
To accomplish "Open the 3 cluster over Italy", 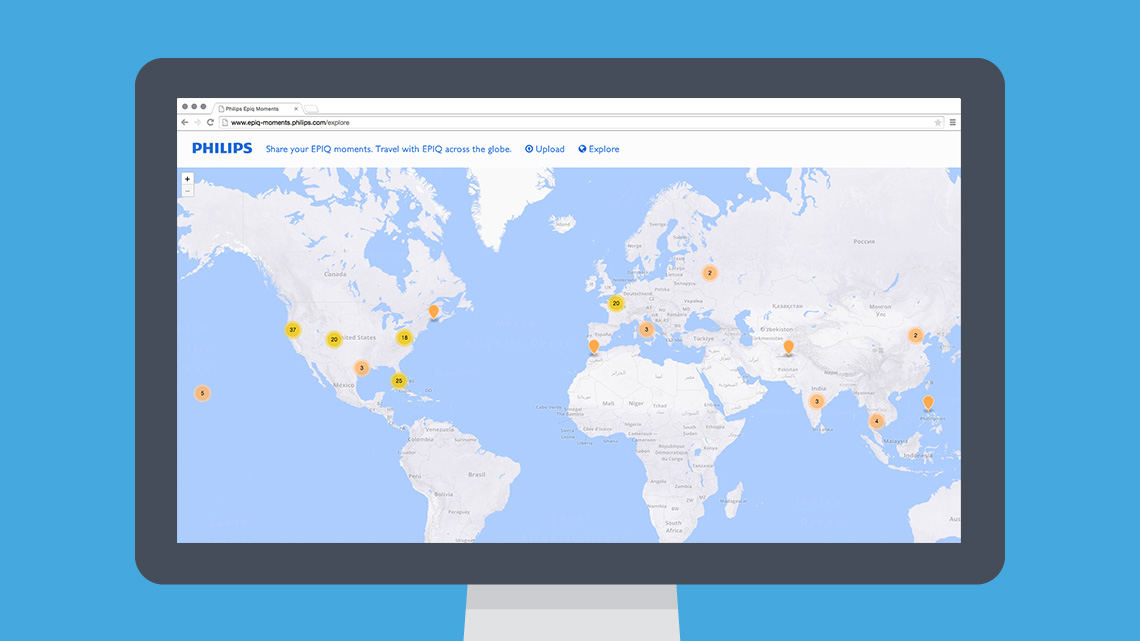I will (646, 329).
